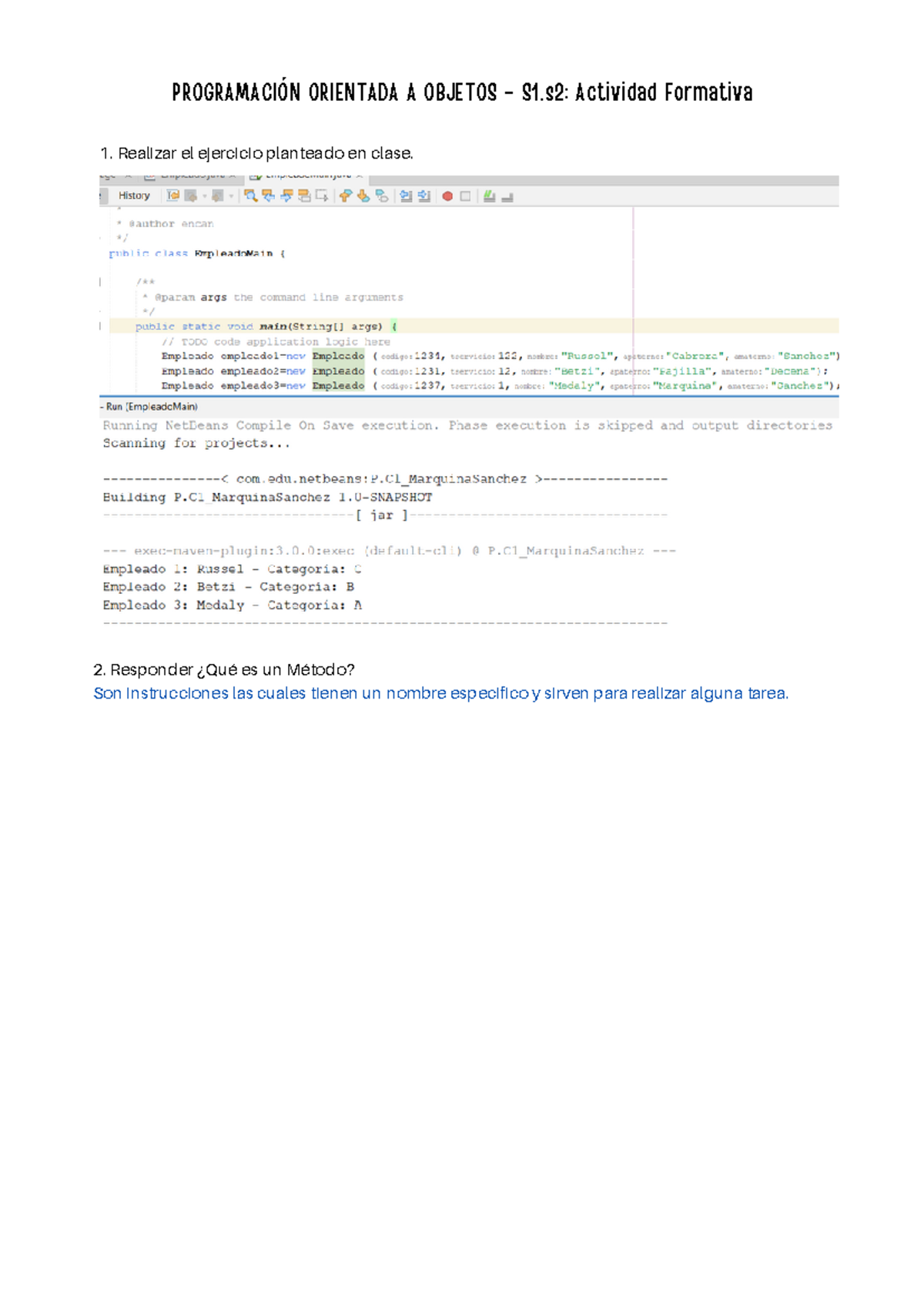Open Forward navigation dropdown arrow
This screenshot has width=924, height=1308.
point(231,196)
